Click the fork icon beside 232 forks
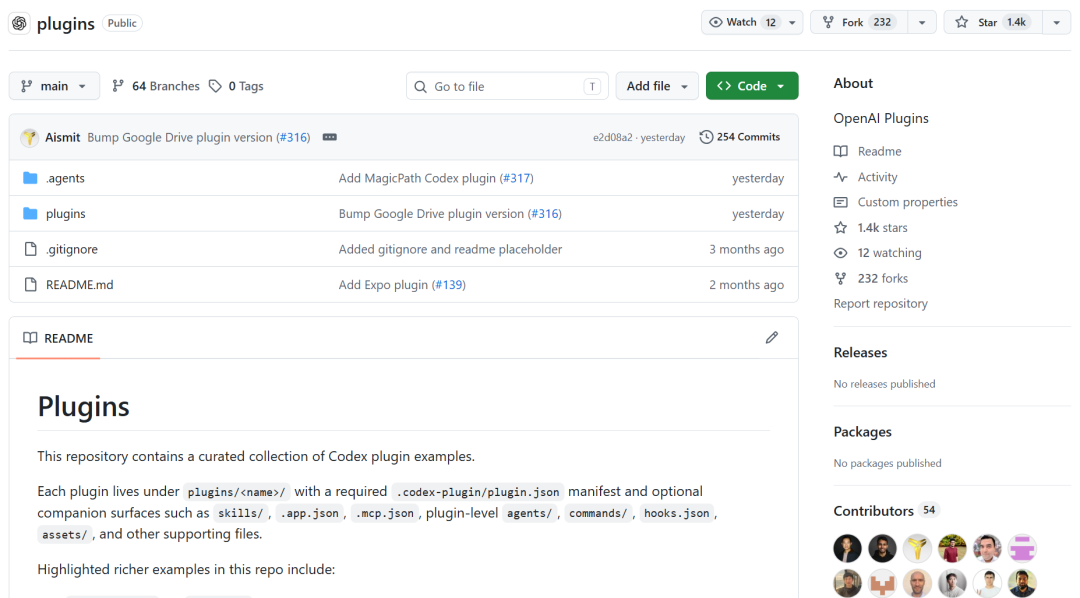This screenshot has height=598, width=1080. 840,278
